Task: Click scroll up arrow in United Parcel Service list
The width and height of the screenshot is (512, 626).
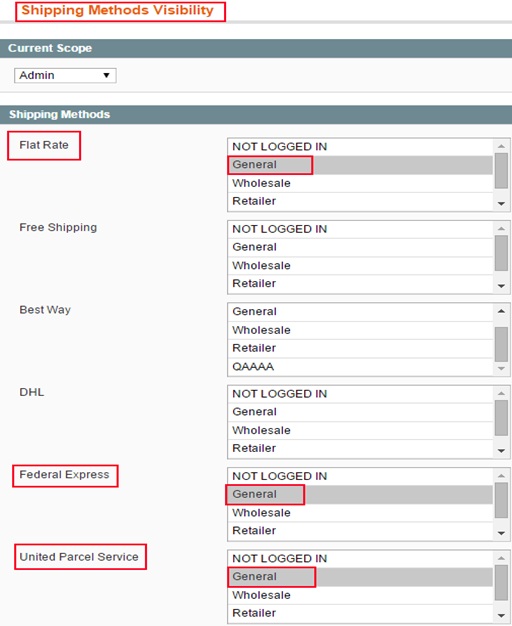Action: (501, 558)
